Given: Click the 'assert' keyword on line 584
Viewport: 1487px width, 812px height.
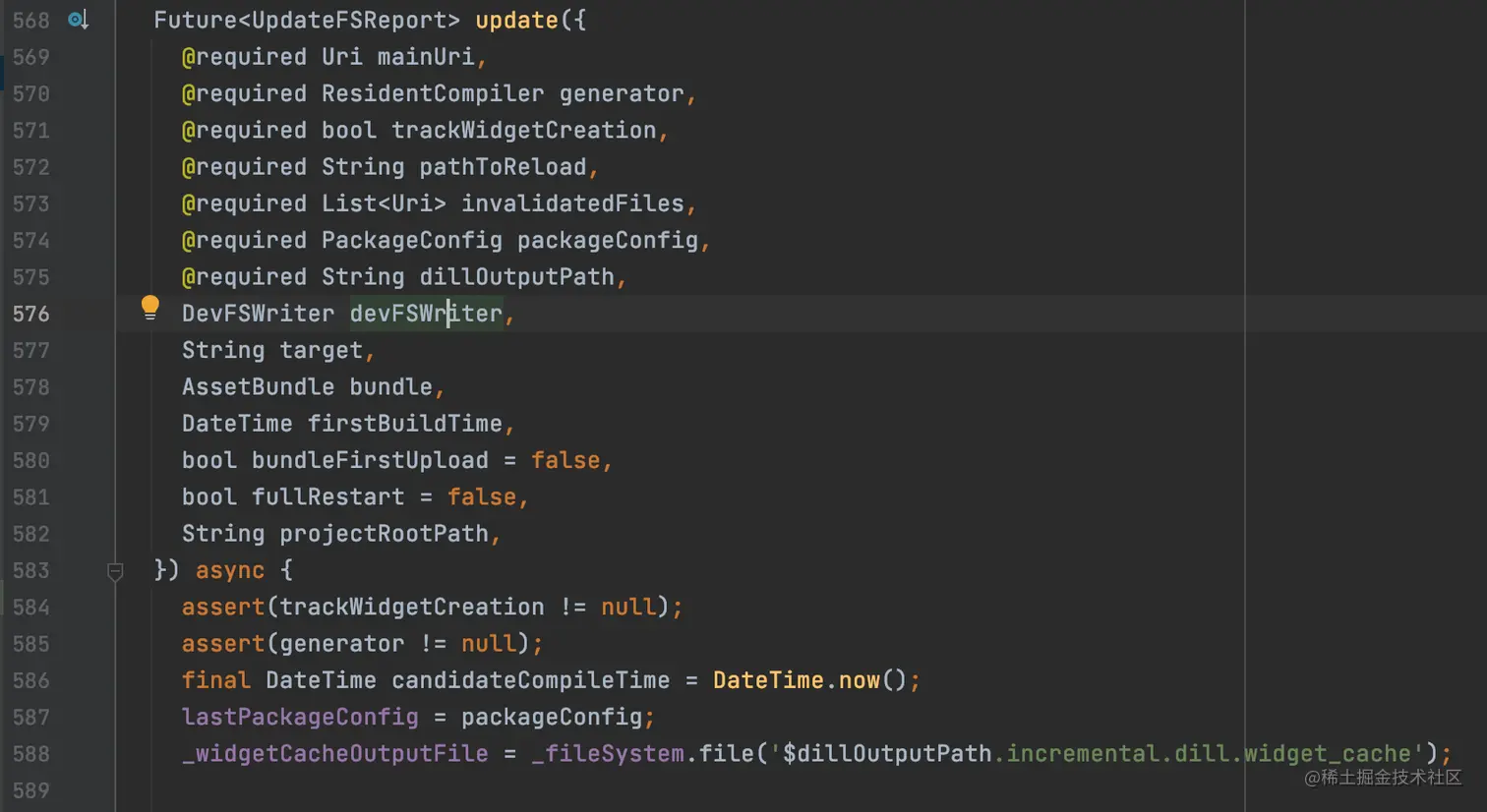Looking at the screenshot, I should pos(223,608).
